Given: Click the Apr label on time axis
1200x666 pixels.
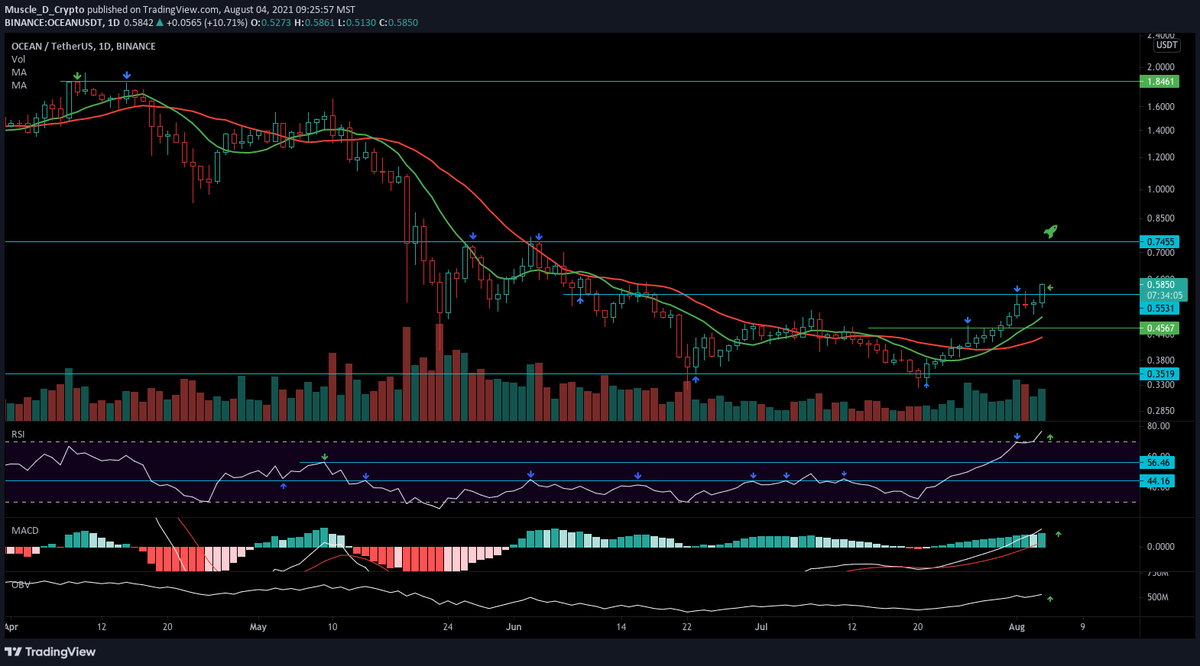Looking at the screenshot, I should coord(11,627).
